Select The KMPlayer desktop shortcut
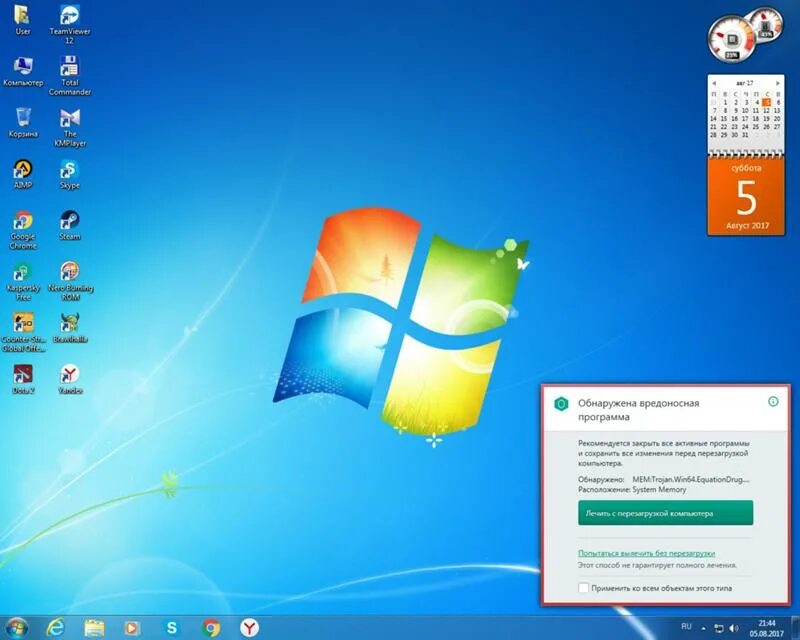800x640 pixels. (70, 128)
